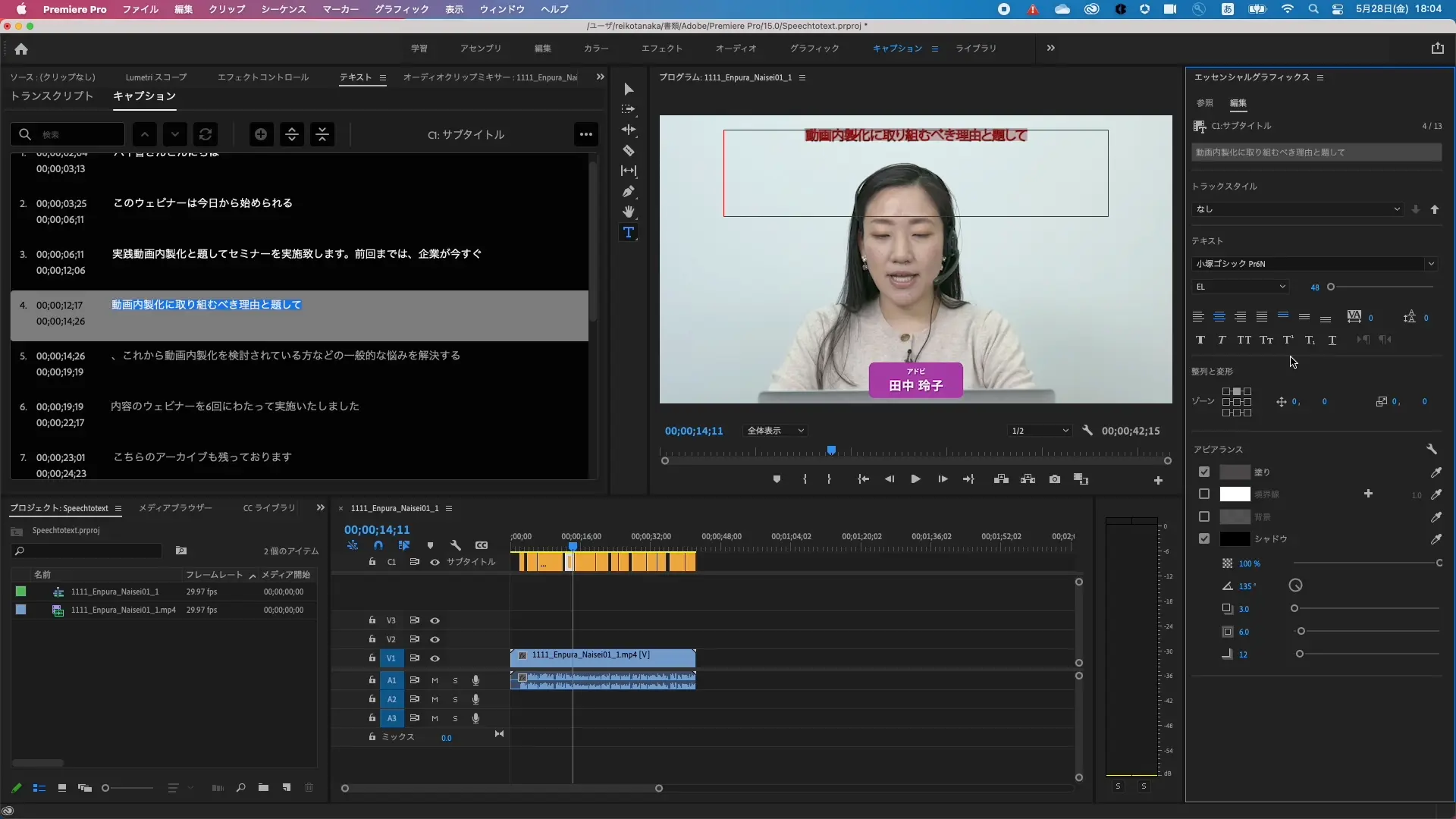The width and height of the screenshot is (1456, 819).
Task: Go to the Home screen
Action: pyautogui.click(x=21, y=49)
